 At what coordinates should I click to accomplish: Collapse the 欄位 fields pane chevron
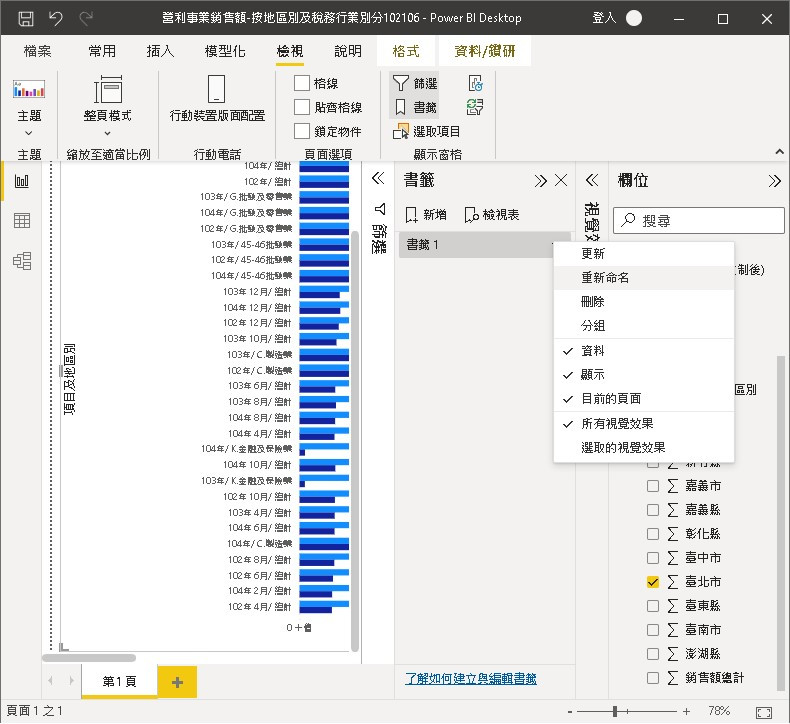coord(774,180)
